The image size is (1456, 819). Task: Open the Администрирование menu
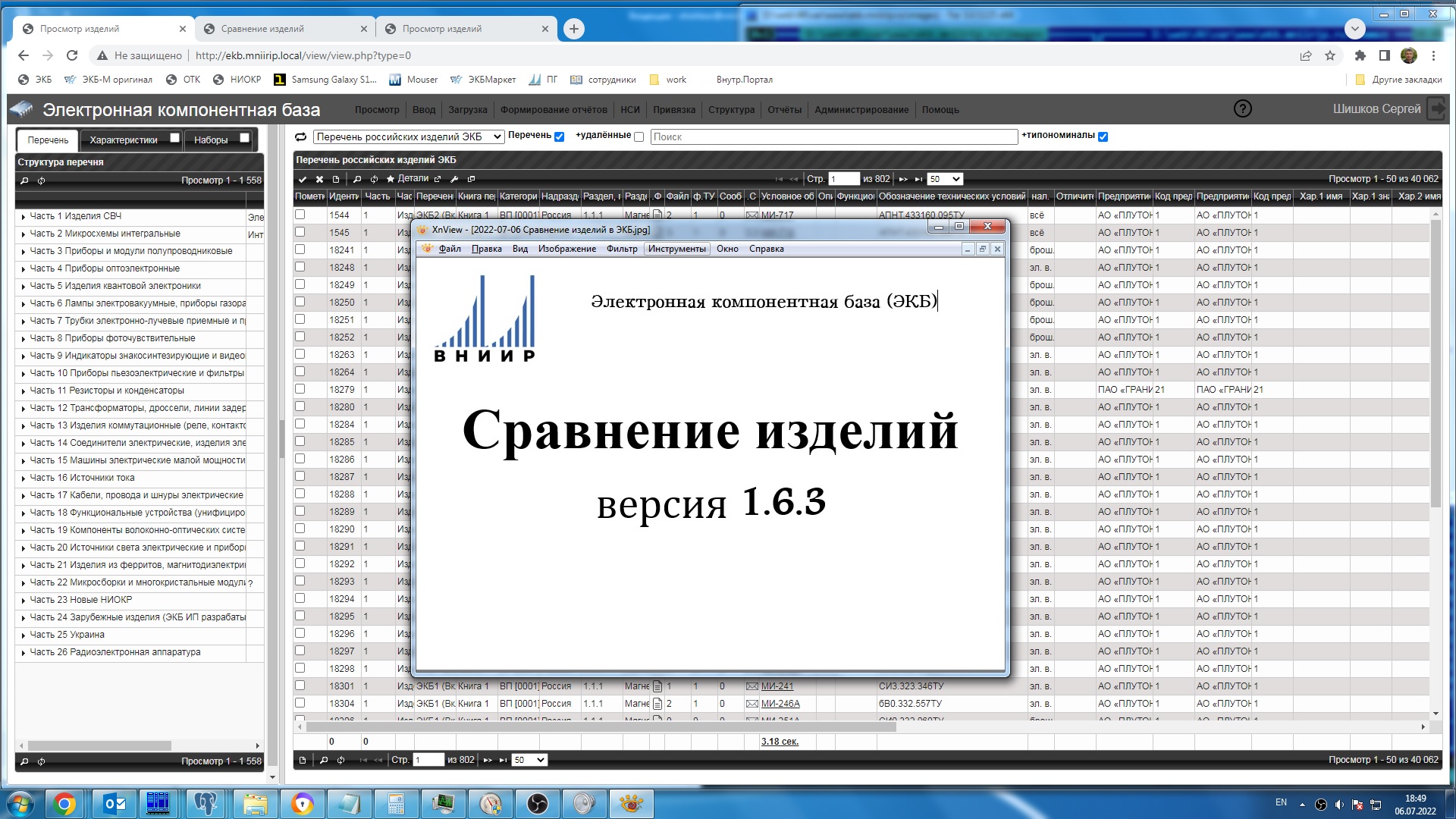click(861, 110)
